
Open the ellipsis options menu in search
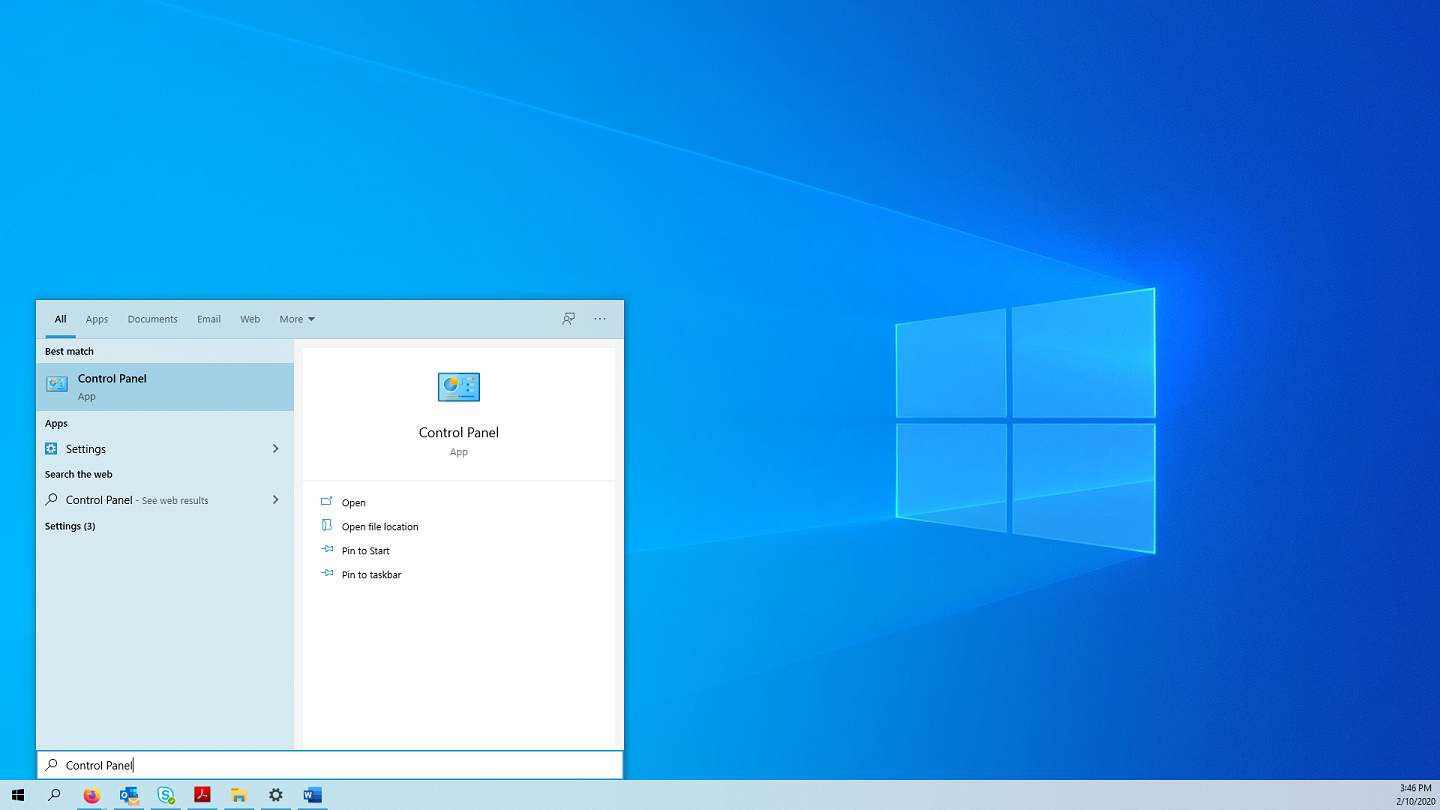(599, 318)
